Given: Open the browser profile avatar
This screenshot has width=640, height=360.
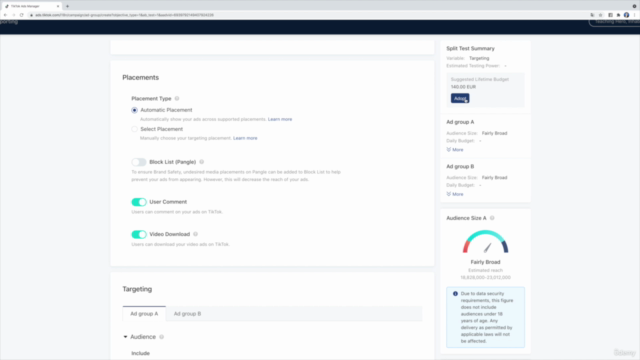Looking at the screenshot, I should [x=627, y=15].
